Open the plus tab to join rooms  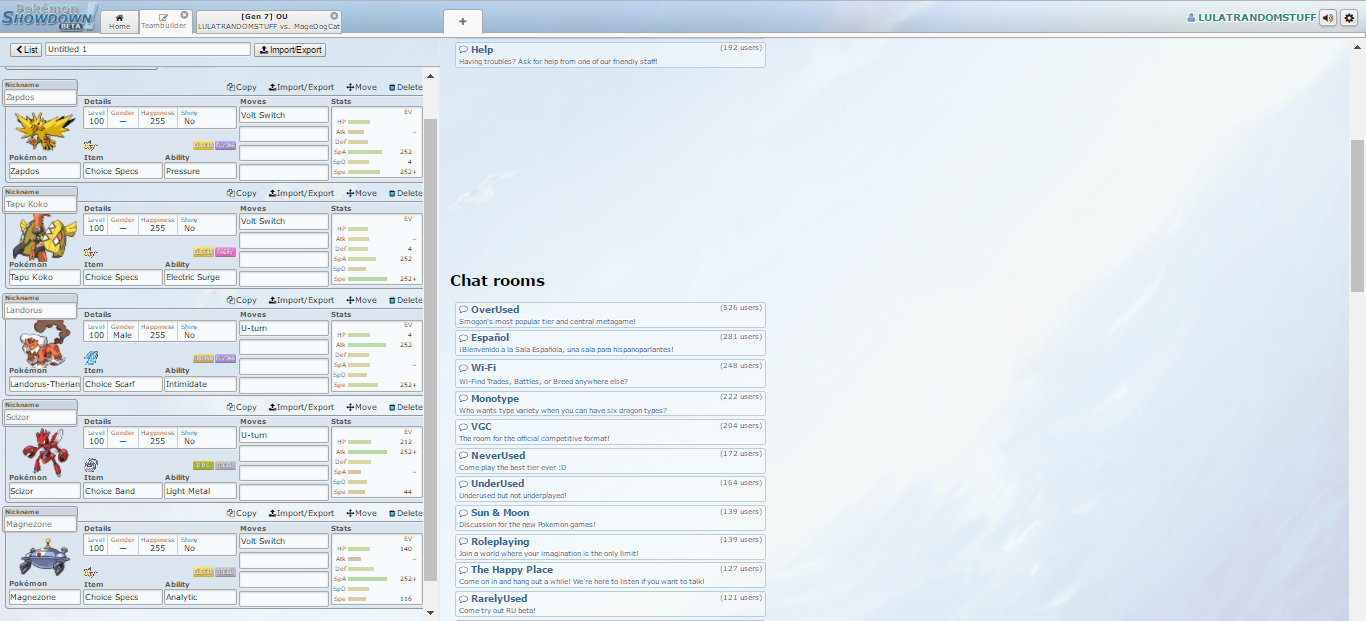462,21
